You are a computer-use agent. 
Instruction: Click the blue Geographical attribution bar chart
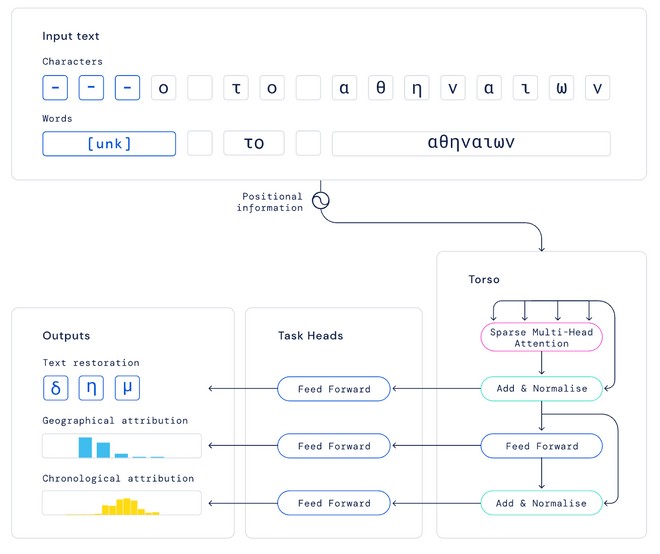click(x=122, y=446)
